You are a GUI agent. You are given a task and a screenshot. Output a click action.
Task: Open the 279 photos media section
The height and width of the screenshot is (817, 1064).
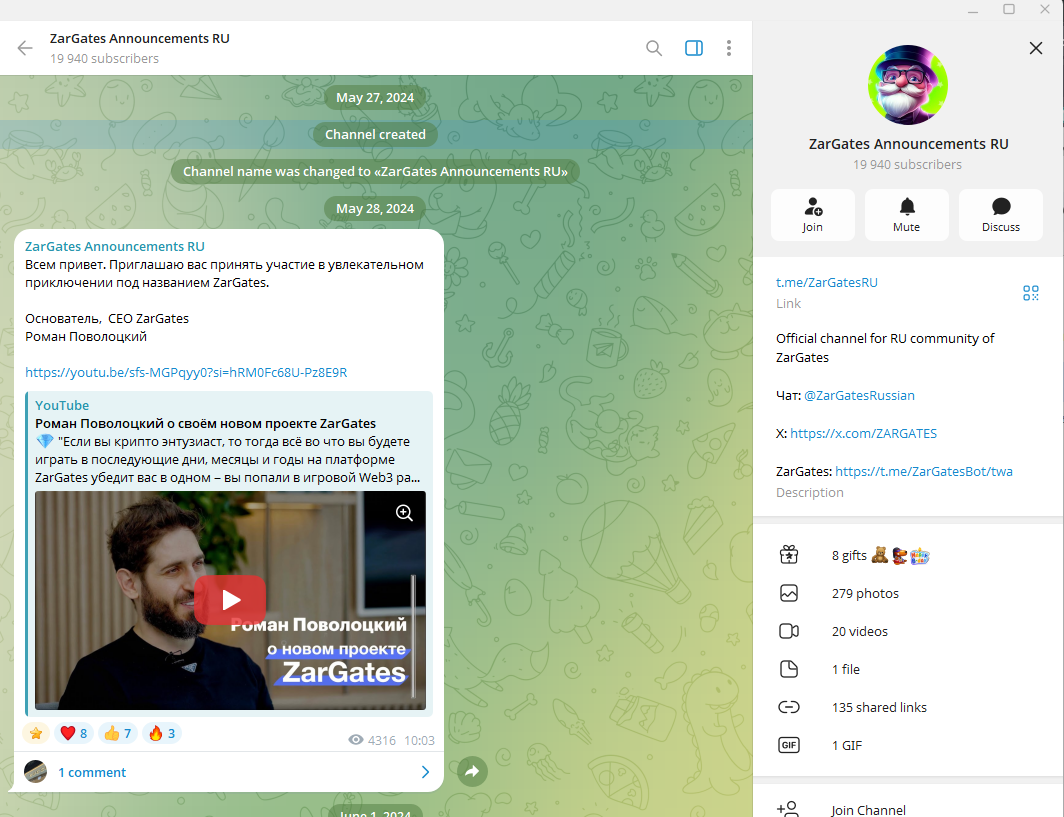coord(865,593)
